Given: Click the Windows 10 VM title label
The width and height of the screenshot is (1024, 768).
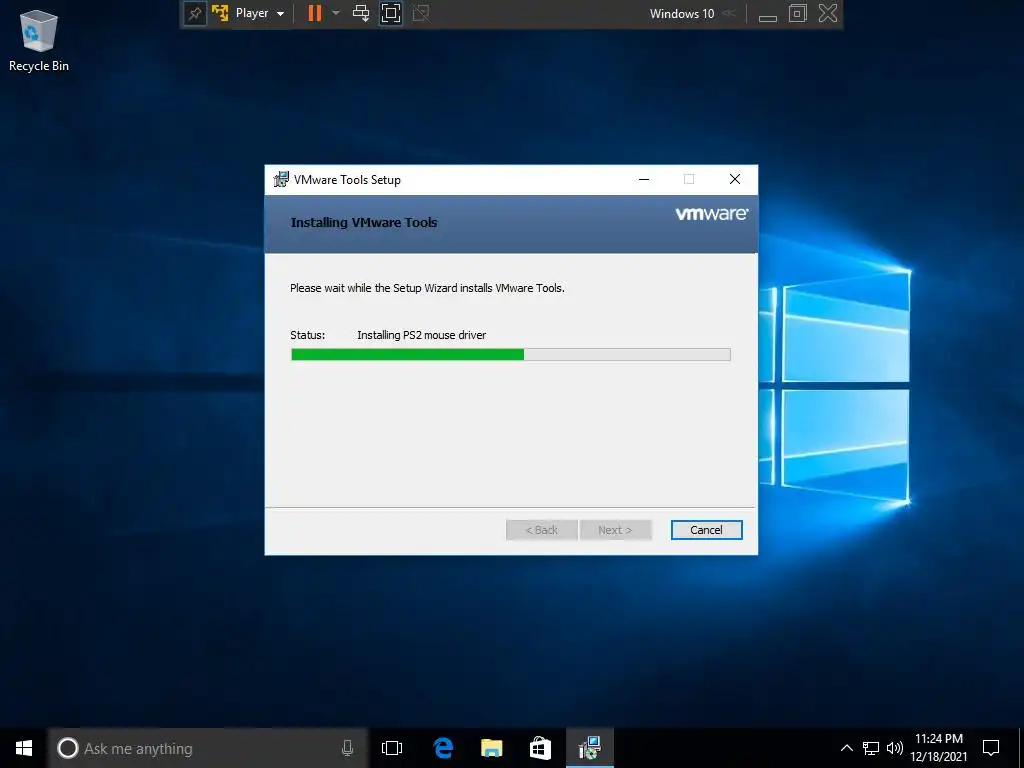Looking at the screenshot, I should [682, 14].
